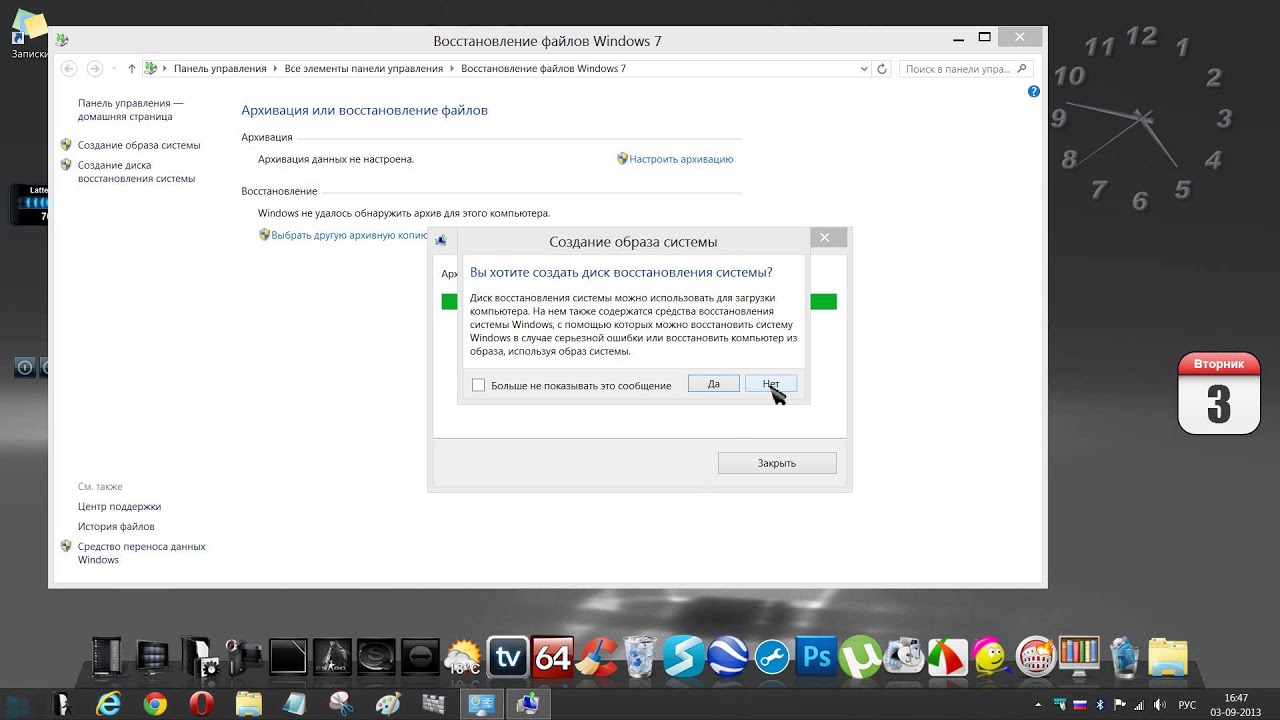Launch Google Chrome from the taskbar
This screenshot has width=1280, height=720.
pos(155,704)
